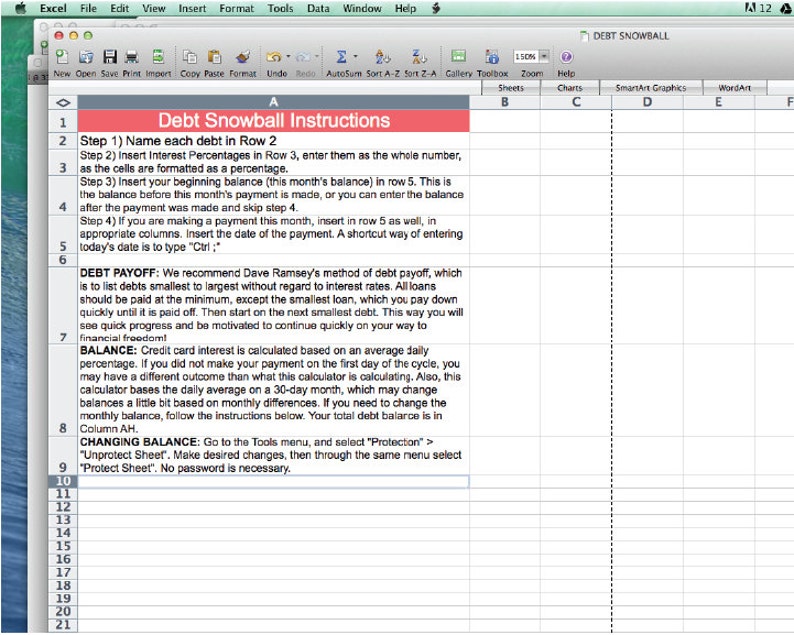The width and height of the screenshot is (794, 635).
Task: Open the Data menu
Action: 318,8
